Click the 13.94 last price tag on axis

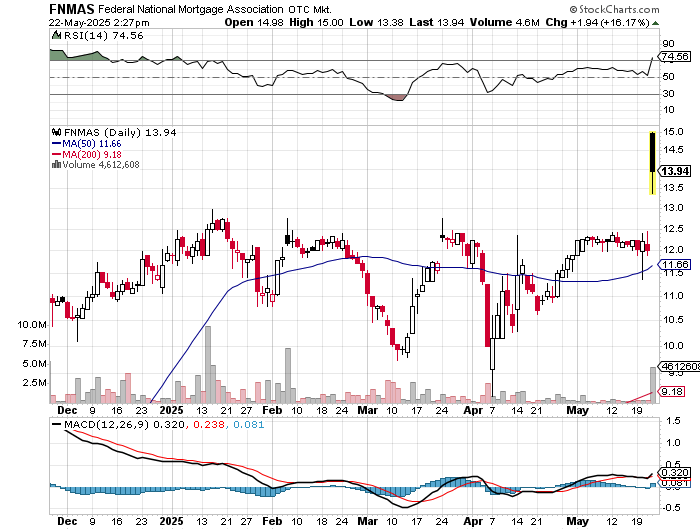675,171
